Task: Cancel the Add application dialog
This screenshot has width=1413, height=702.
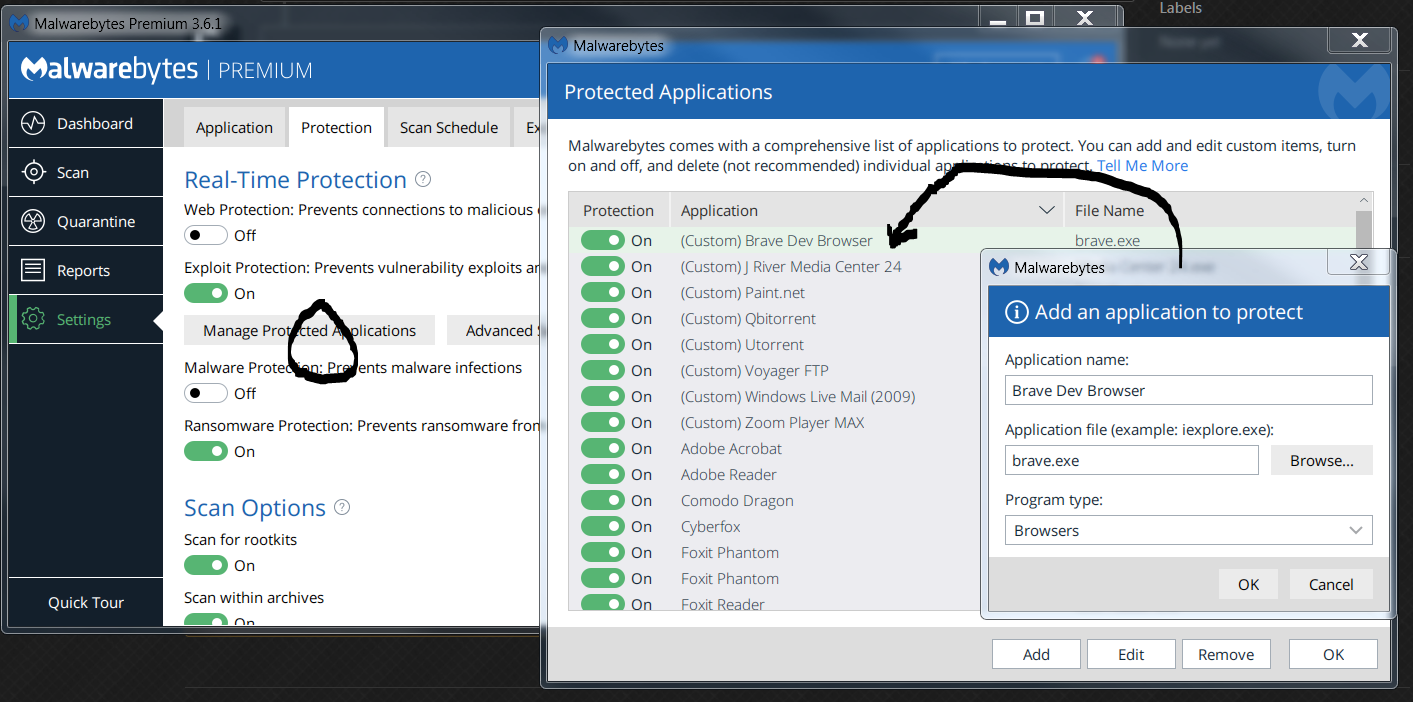Action: pyautogui.click(x=1331, y=584)
